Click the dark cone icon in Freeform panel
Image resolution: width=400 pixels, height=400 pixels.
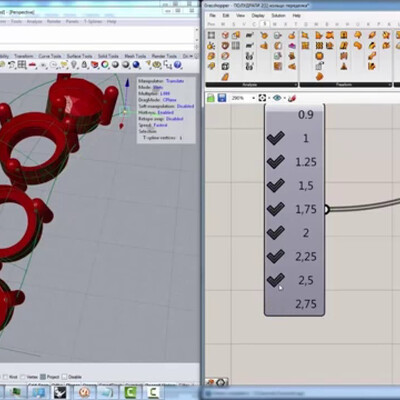pos(344,66)
